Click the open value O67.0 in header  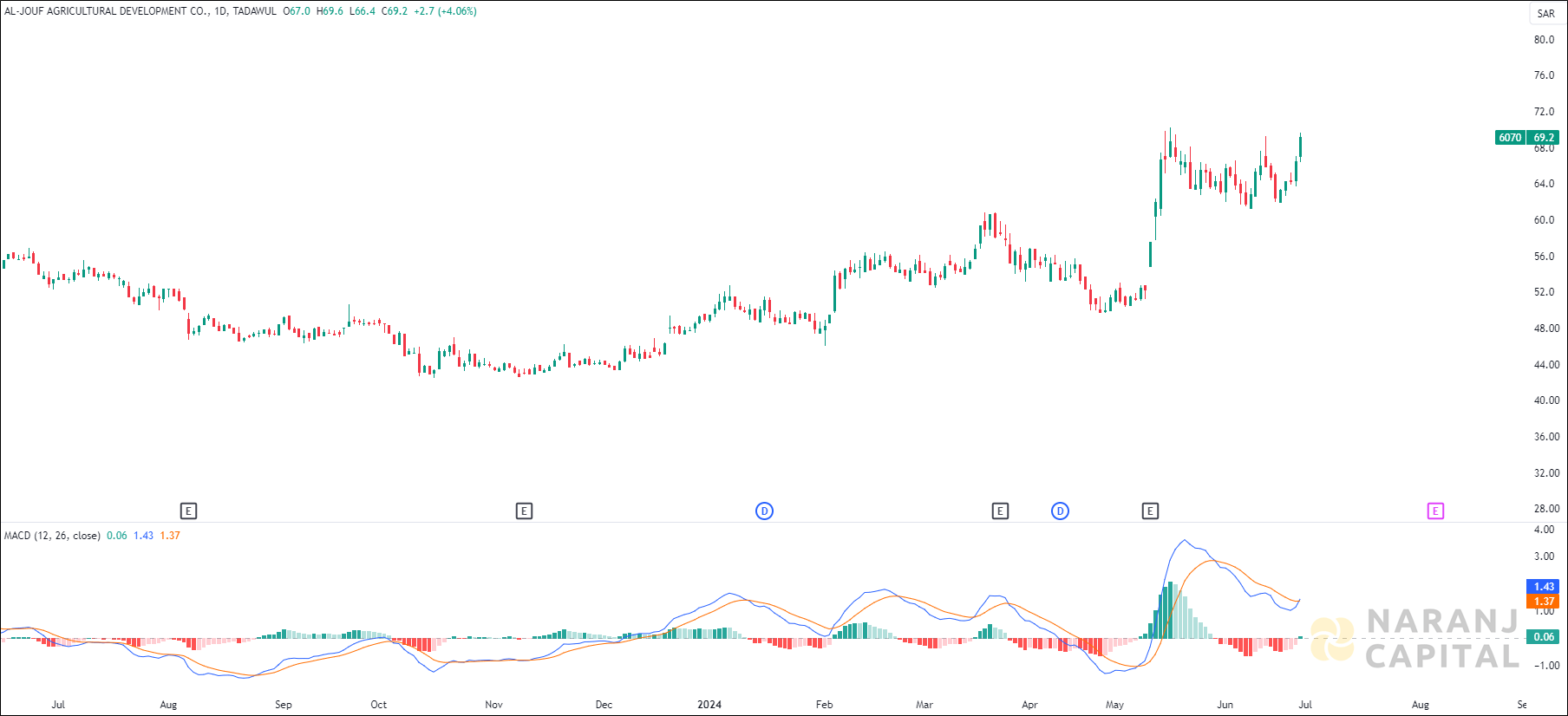297,11
